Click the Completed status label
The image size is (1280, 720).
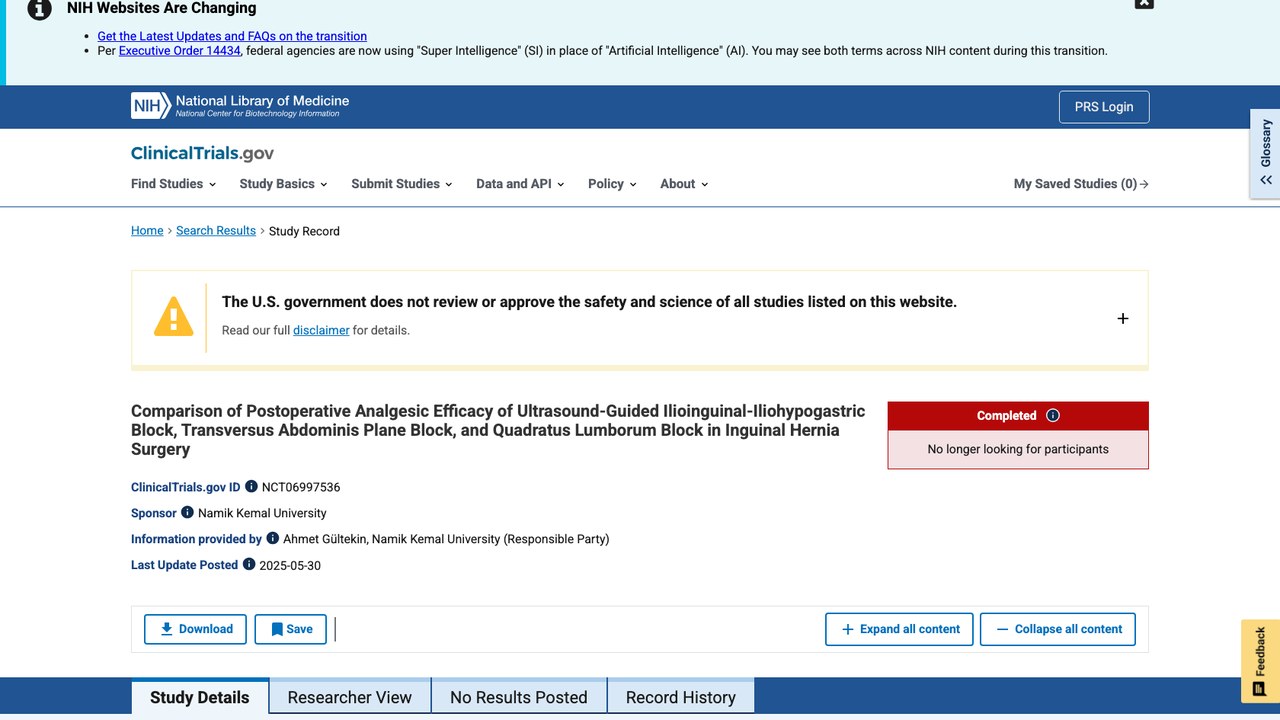click(1006, 416)
